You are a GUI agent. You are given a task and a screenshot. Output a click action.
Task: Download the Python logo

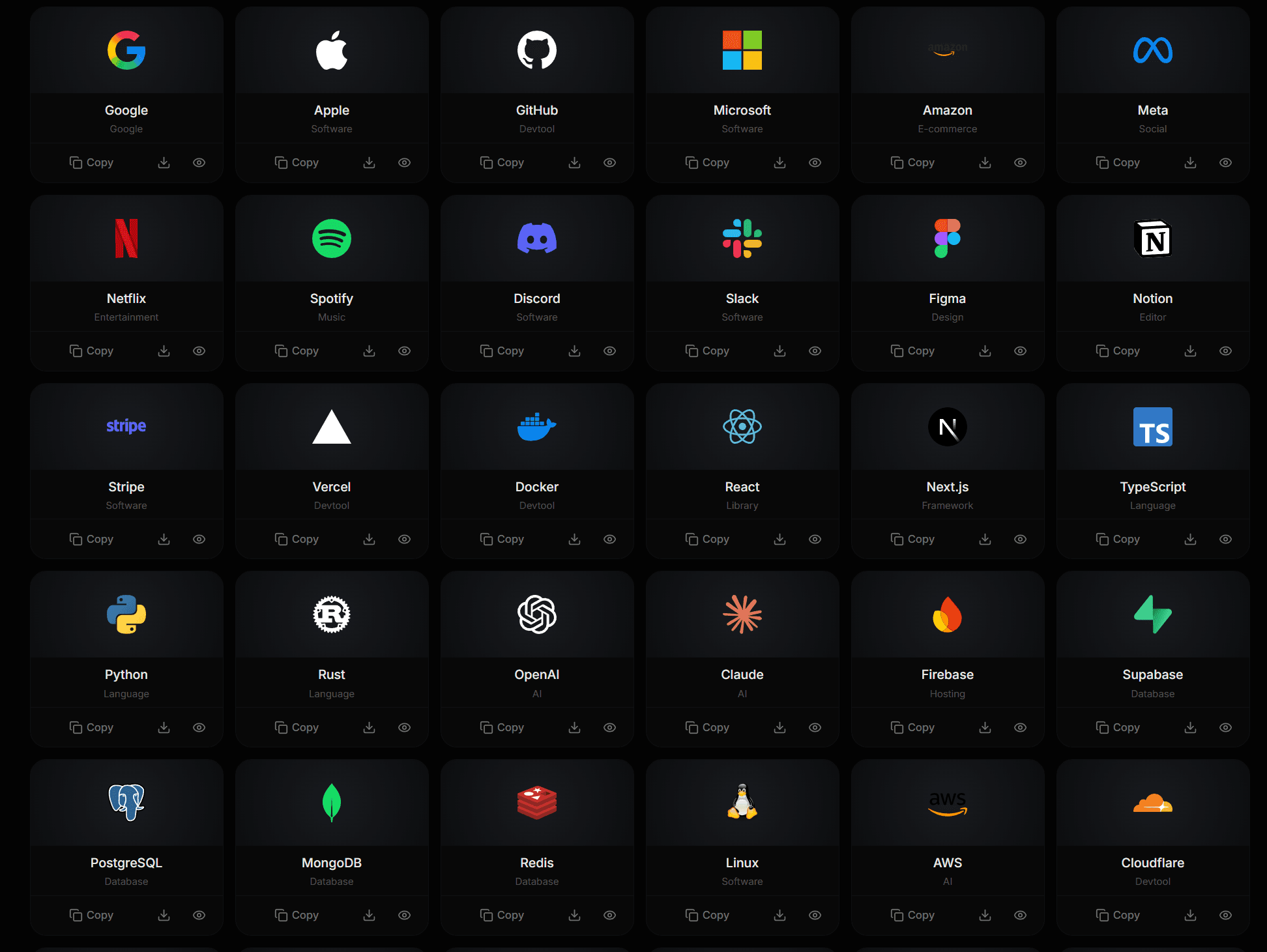tap(164, 728)
